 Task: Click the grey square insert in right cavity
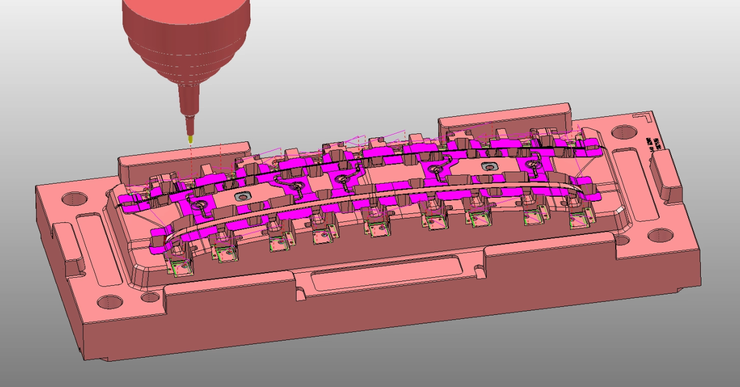tap(488, 167)
